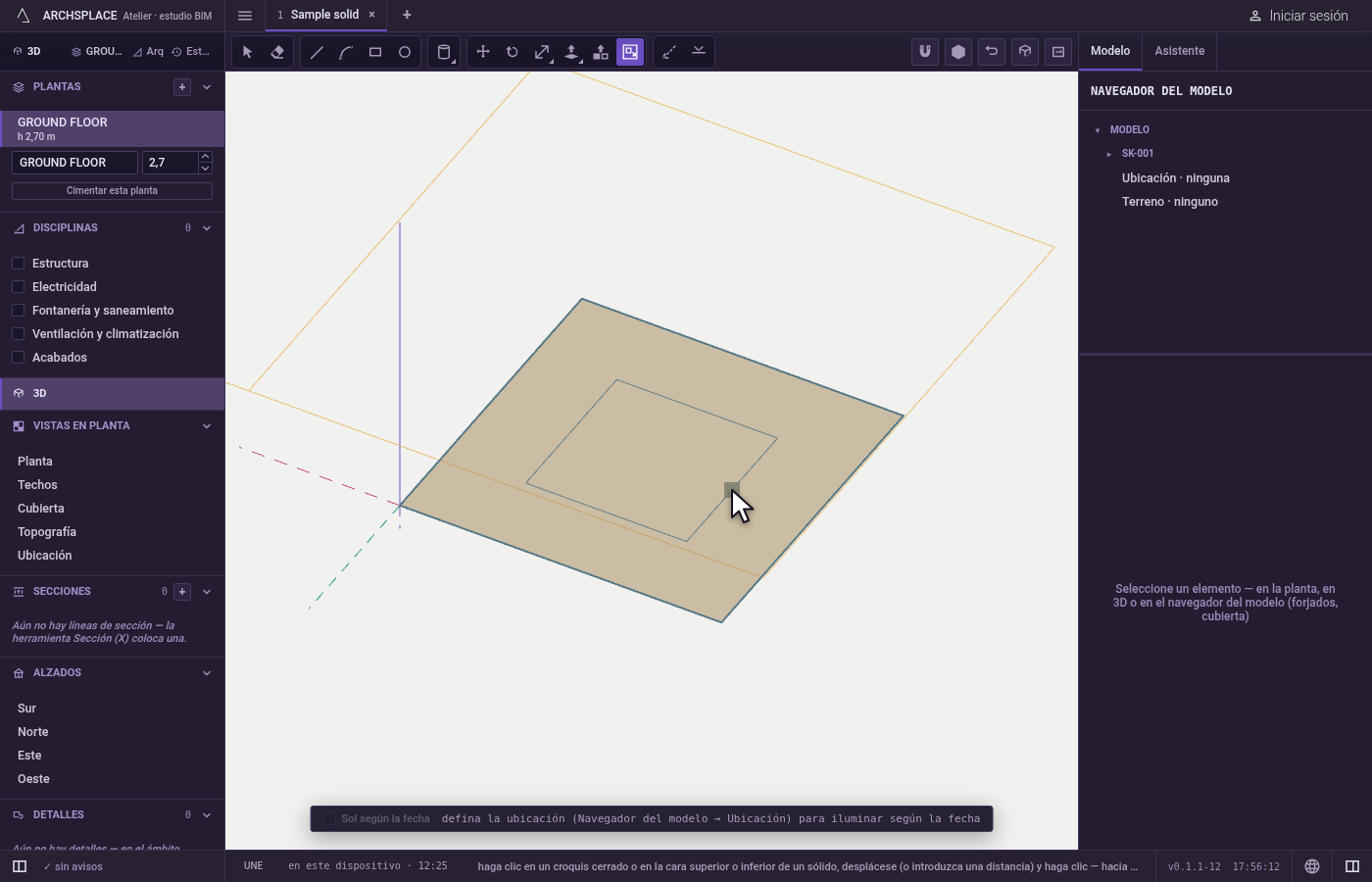
Task: Enable the Electricidad discipline checkbox
Action: click(18, 287)
